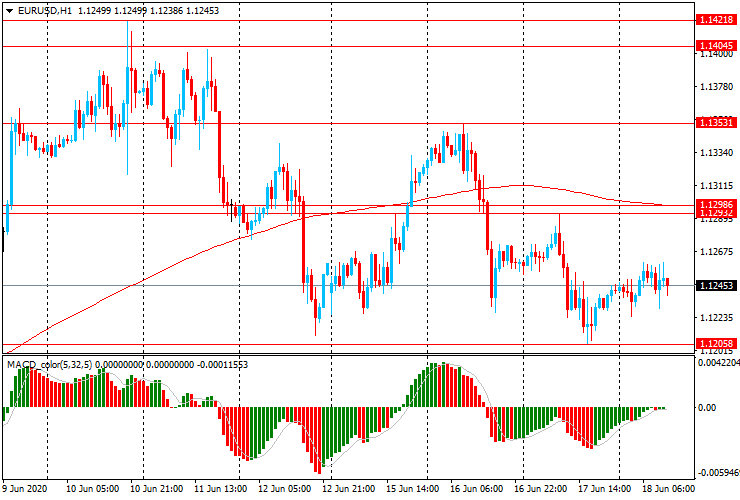Click the 1.12235 price axis value
Screen dimensions: 740x500
(x=716, y=318)
